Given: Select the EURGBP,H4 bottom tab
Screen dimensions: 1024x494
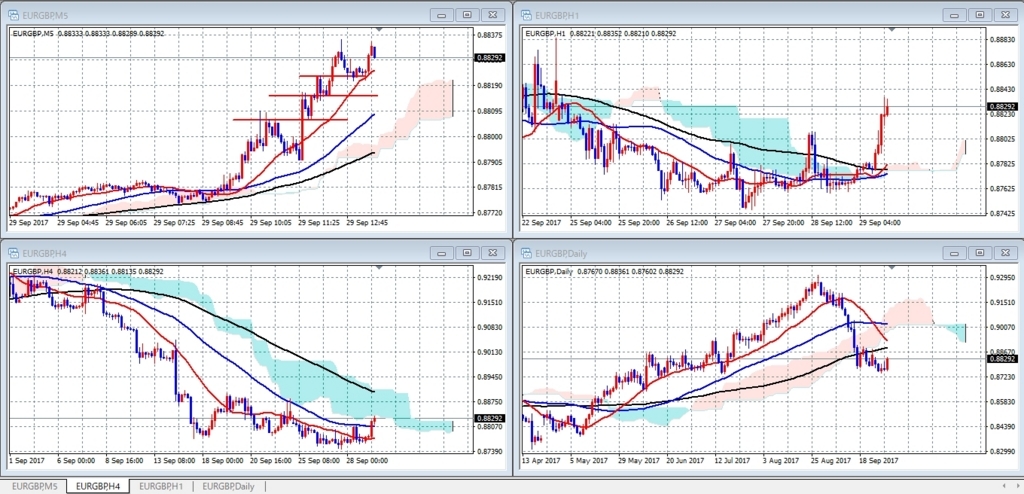Looking at the screenshot, I should 98,486.
